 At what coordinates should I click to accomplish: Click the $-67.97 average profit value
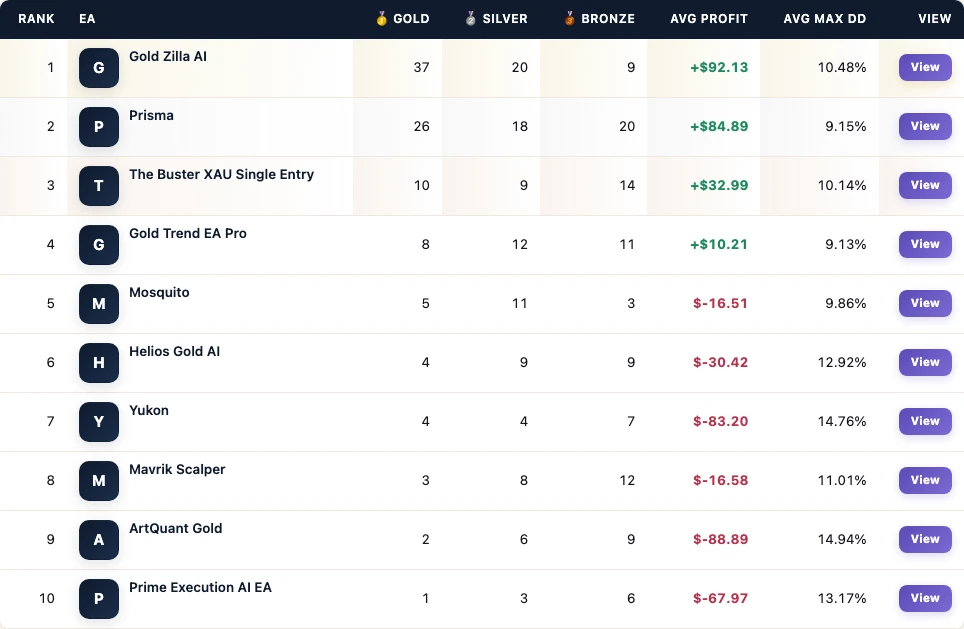(721, 599)
